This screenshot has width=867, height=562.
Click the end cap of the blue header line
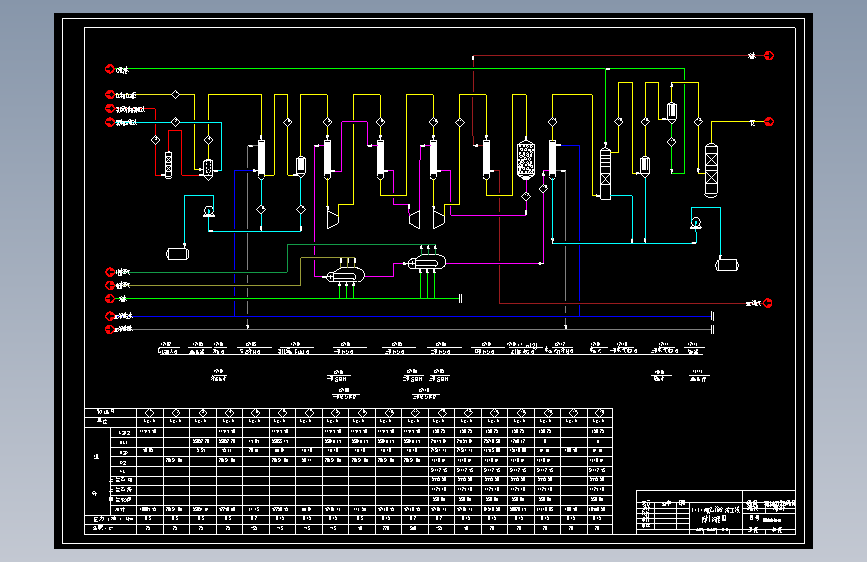(x=712, y=316)
